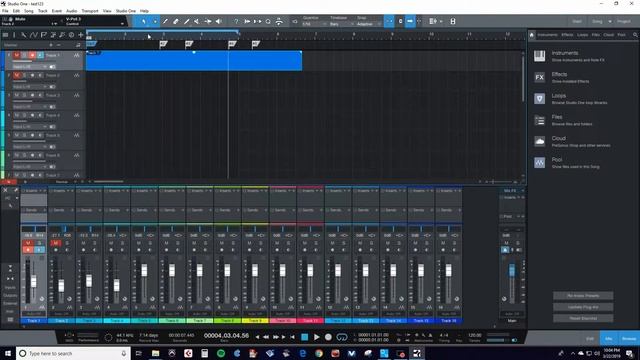Click the Windows search box in taskbar
The height and width of the screenshot is (360, 640).
(73, 353)
